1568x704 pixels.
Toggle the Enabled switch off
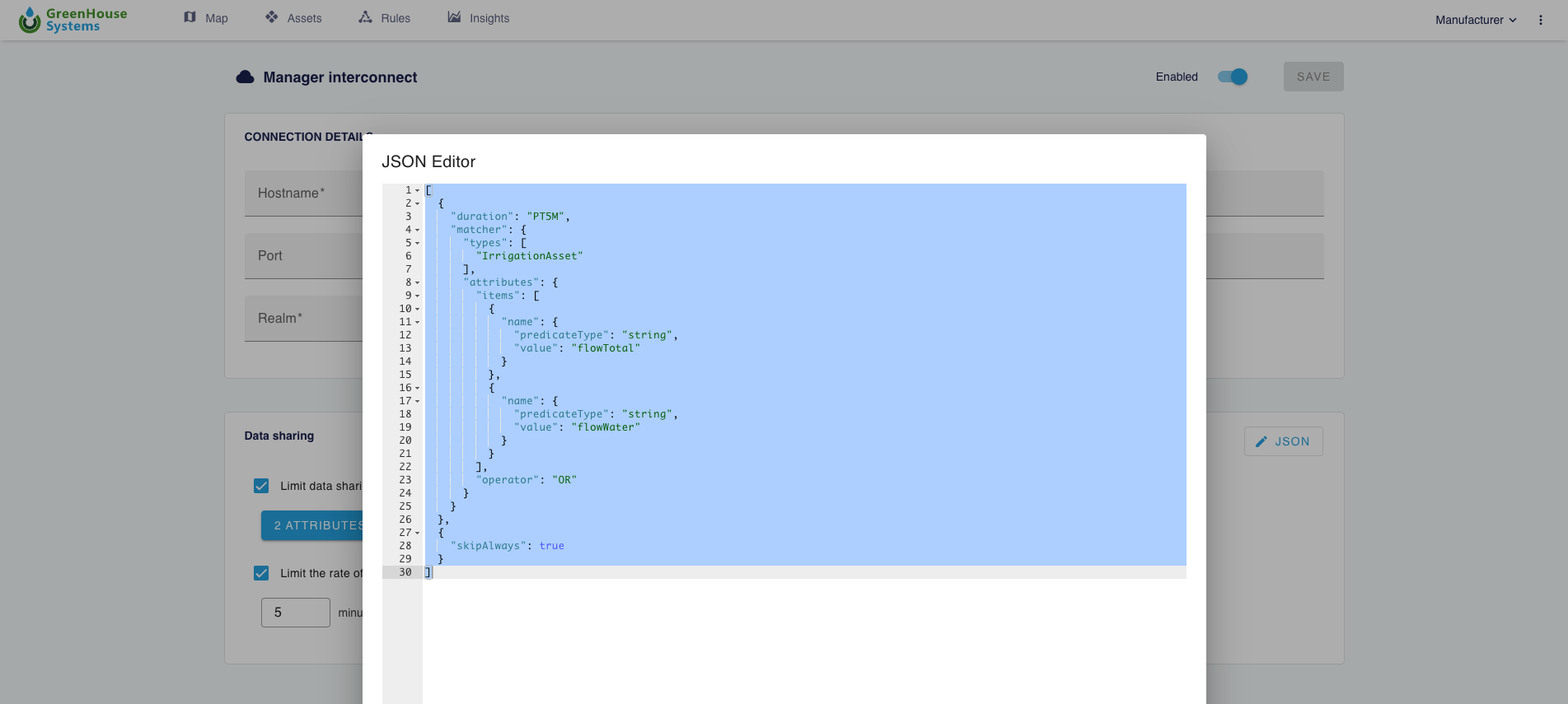1233,77
